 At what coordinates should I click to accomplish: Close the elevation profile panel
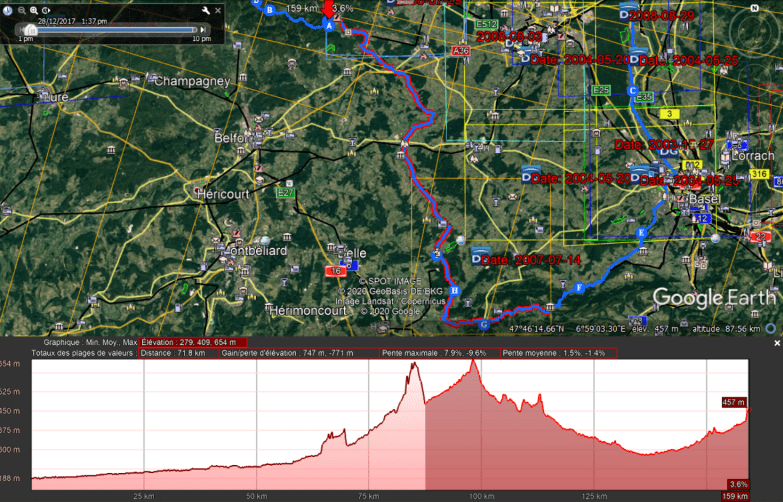coord(777,343)
